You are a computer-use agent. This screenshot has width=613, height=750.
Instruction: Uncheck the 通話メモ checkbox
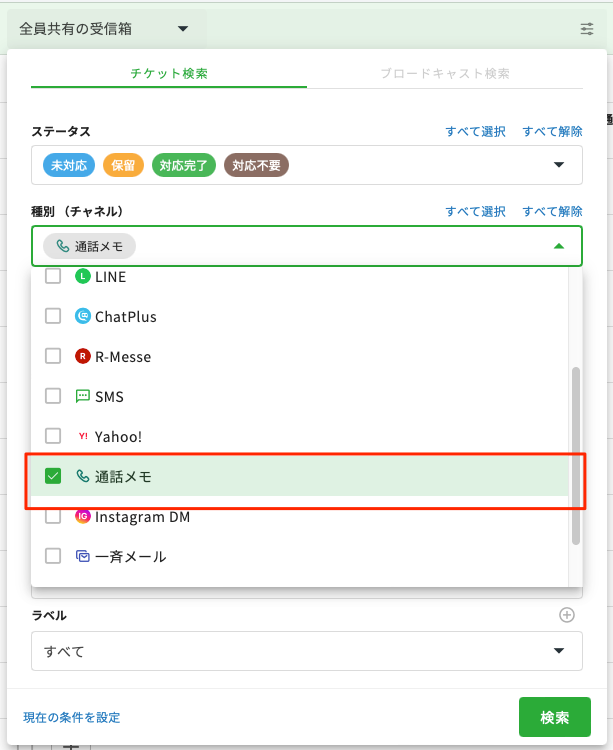[54, 477]
